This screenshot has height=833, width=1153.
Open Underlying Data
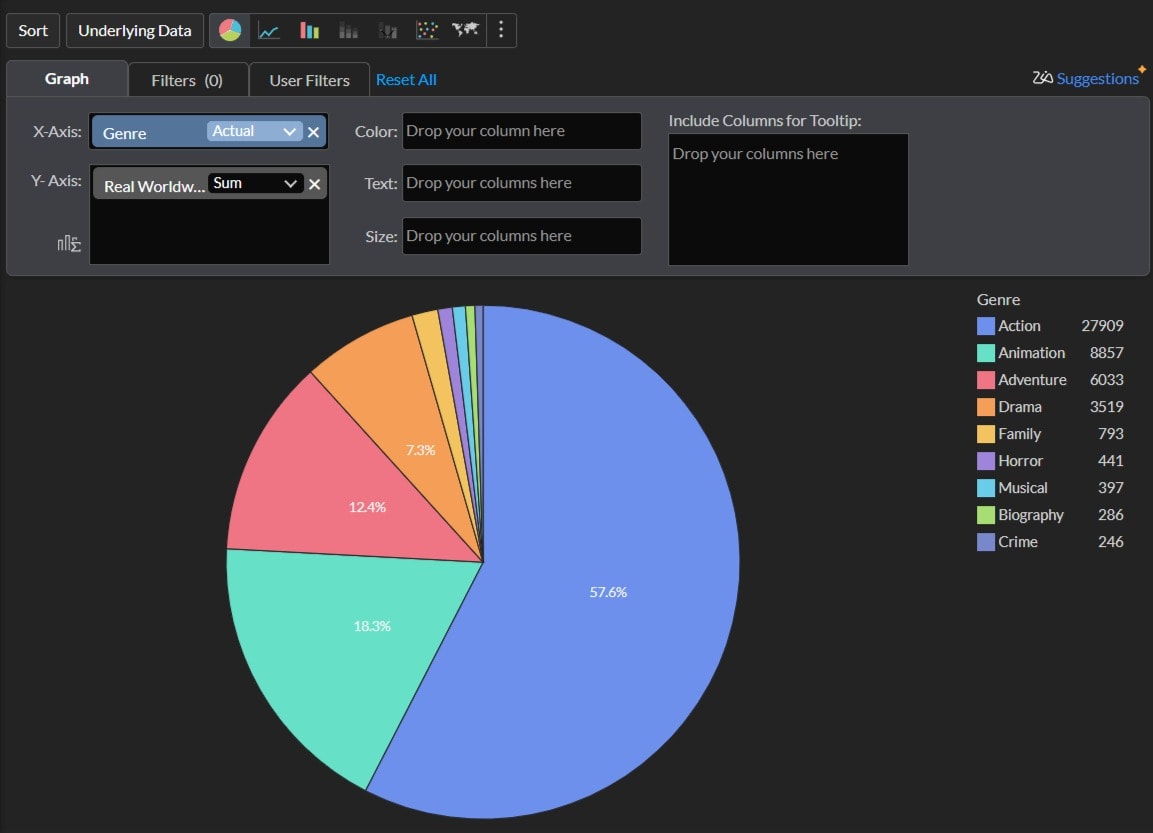[x=135, y=31]
